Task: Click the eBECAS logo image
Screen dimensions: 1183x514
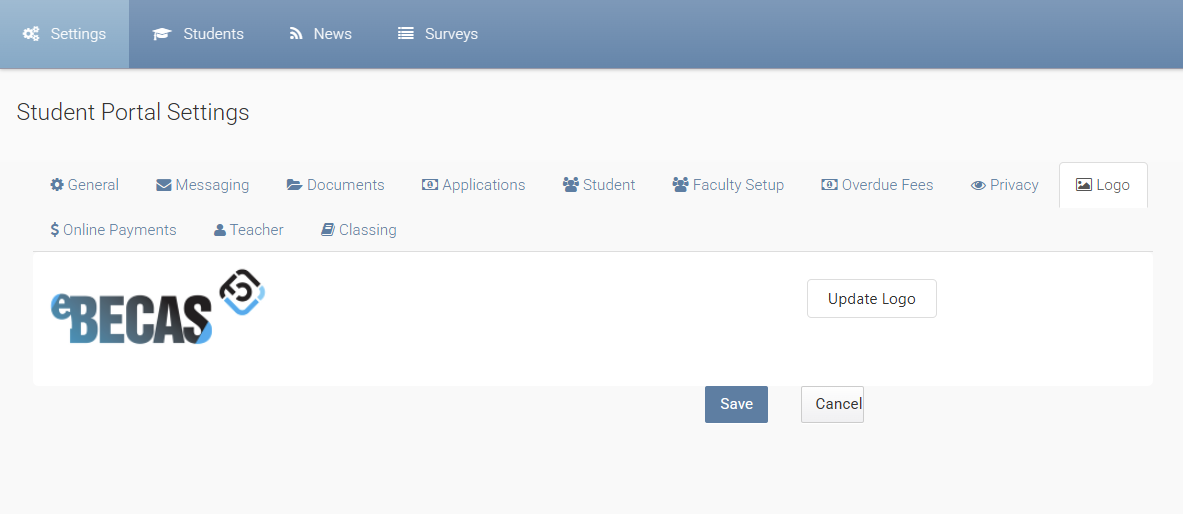Action: click(158, 307)
